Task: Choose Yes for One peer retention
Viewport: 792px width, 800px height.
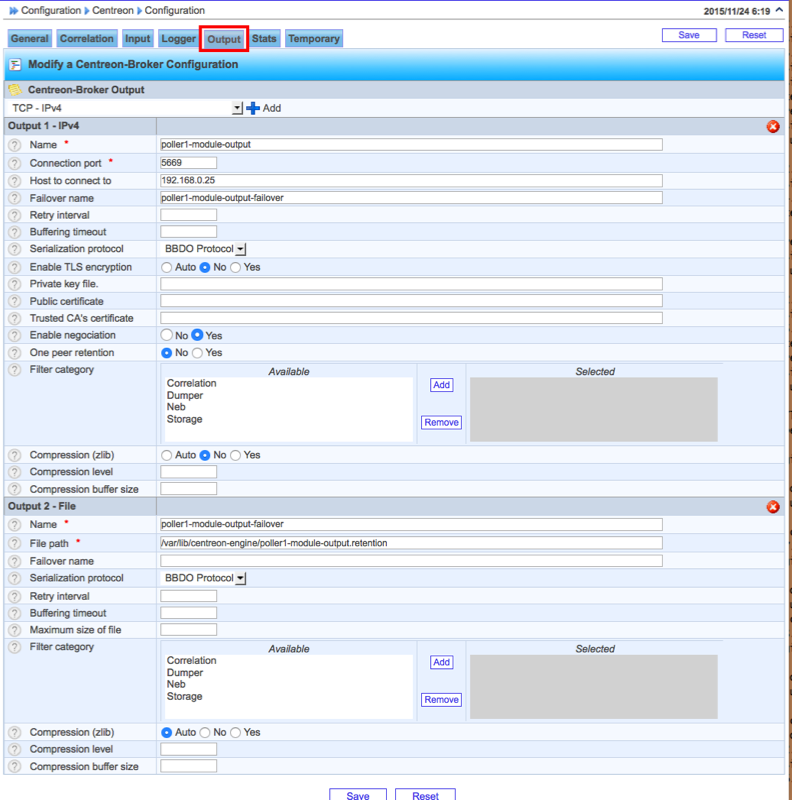Action: pyautogui.click(x=197, y=353)
